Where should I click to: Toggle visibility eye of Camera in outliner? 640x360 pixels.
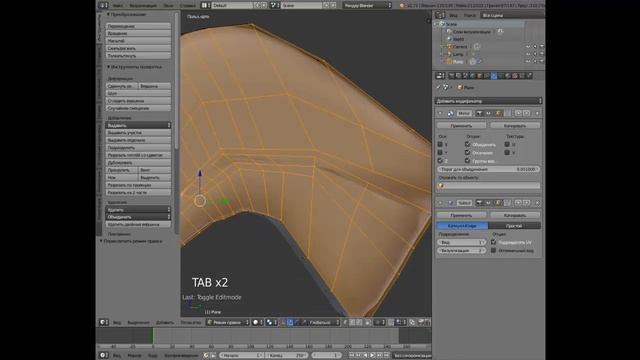point(528,47)
